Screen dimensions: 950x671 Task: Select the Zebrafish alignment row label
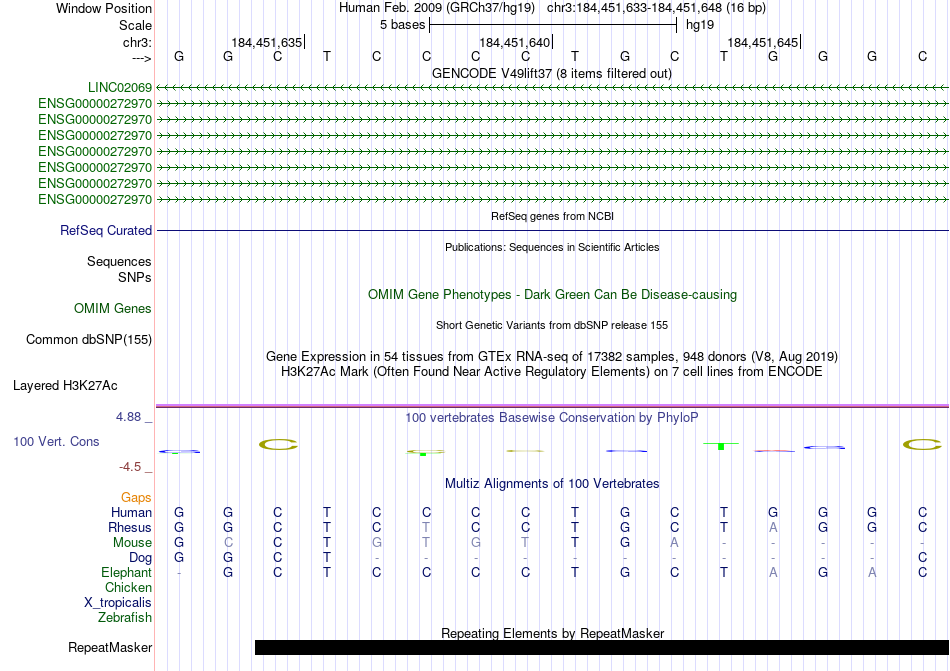[x=125, y=618]
